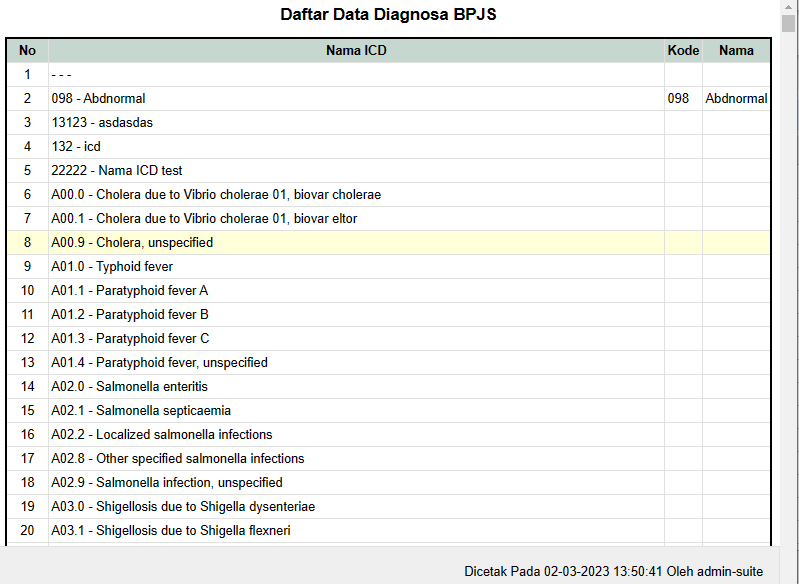Select row 098 - Abdnormal
This screenshot has height=584, width=799.
click(x=388, y=98)
